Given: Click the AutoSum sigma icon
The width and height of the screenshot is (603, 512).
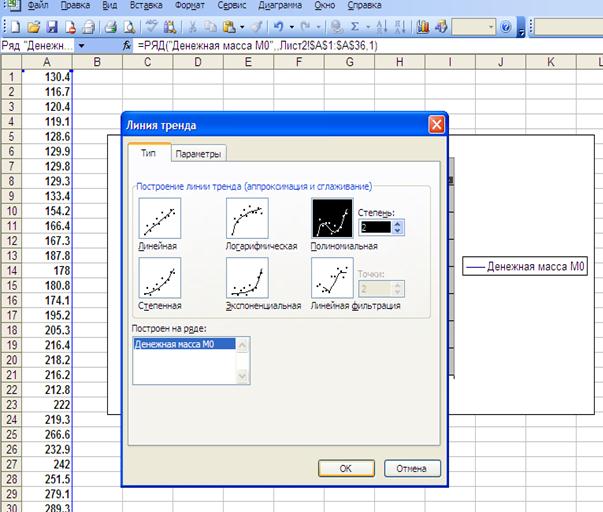Looking at the screenshot, I should pyautogui.click(x=355, y=27).
